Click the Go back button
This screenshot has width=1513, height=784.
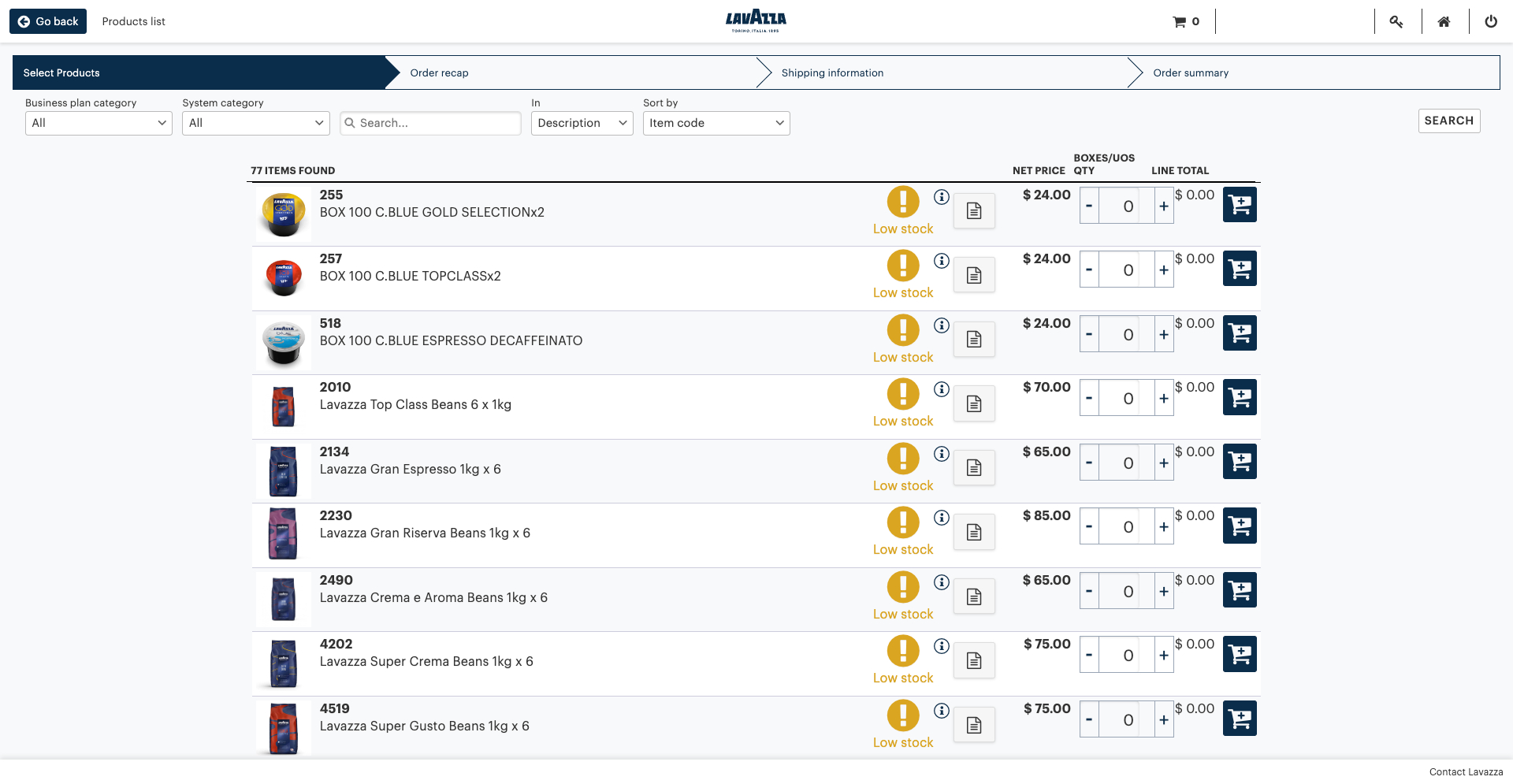coord(48,21)
